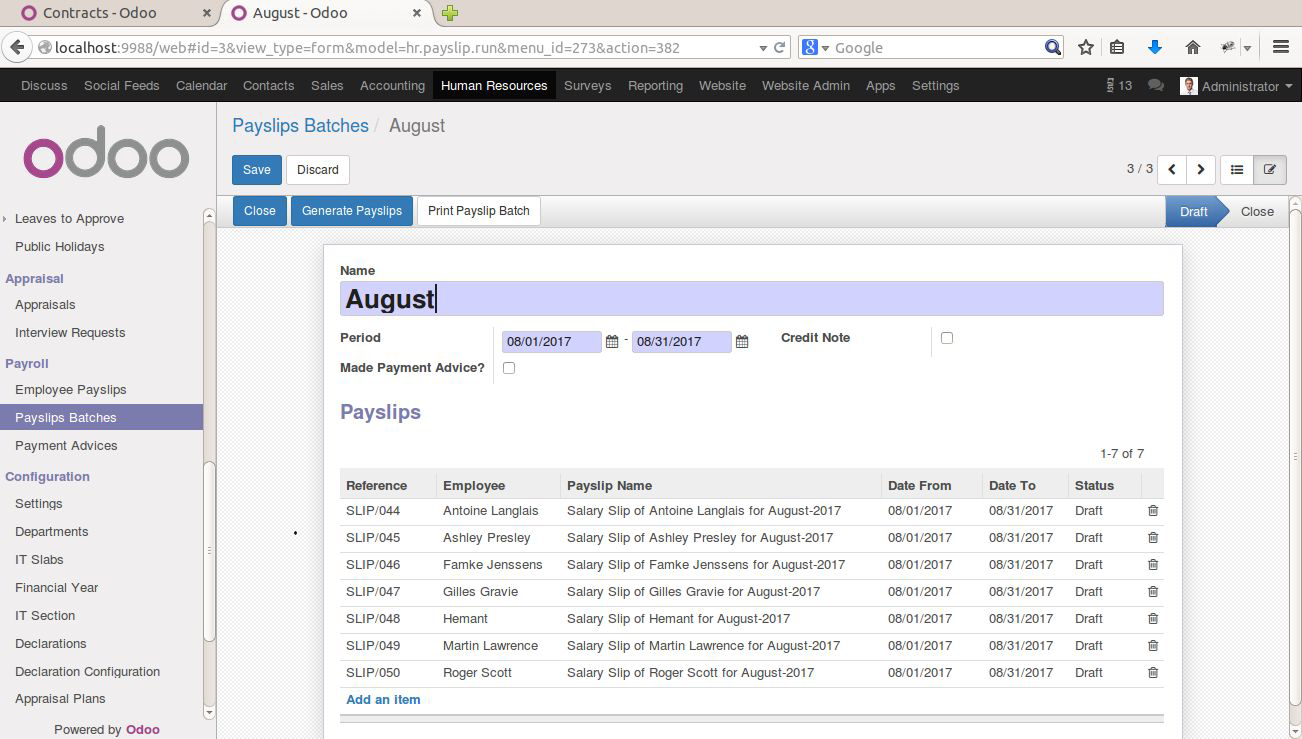
Task: Open Employee Payslips in sidebar
Action: [x=71, y=390]
